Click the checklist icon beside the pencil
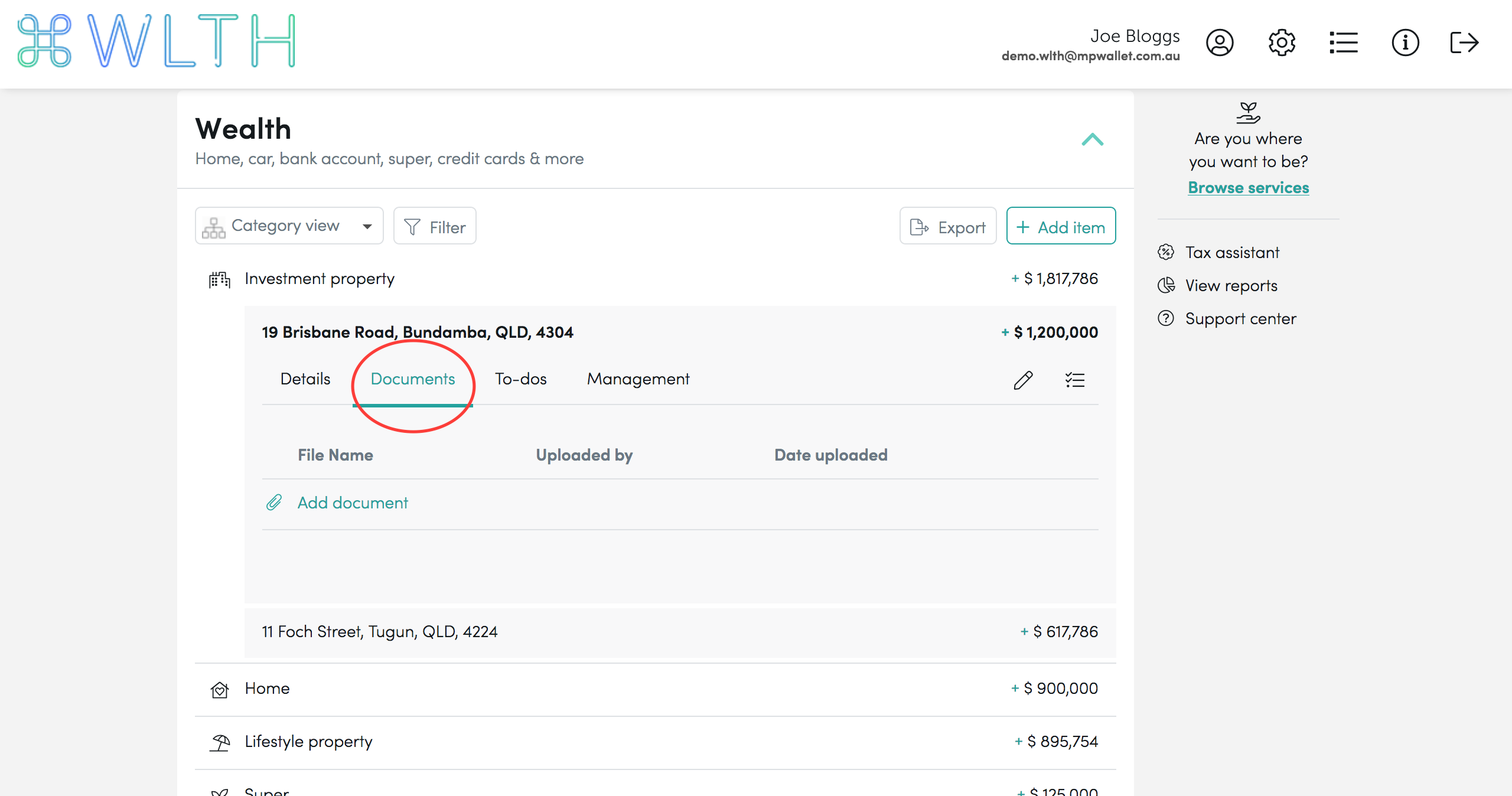Viewport: 1512px width, 796px height. (1075, 380)
